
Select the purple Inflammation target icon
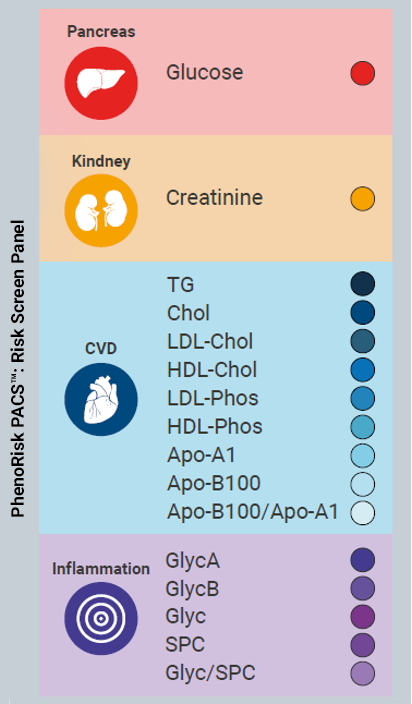(101, 618)
